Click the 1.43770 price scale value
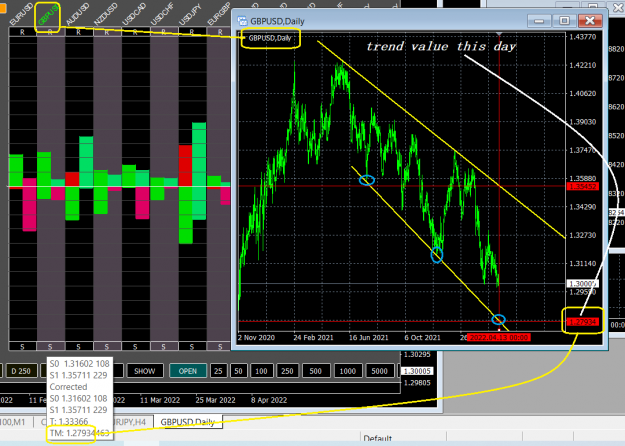625x446 pixels. (x=582, y=37)
